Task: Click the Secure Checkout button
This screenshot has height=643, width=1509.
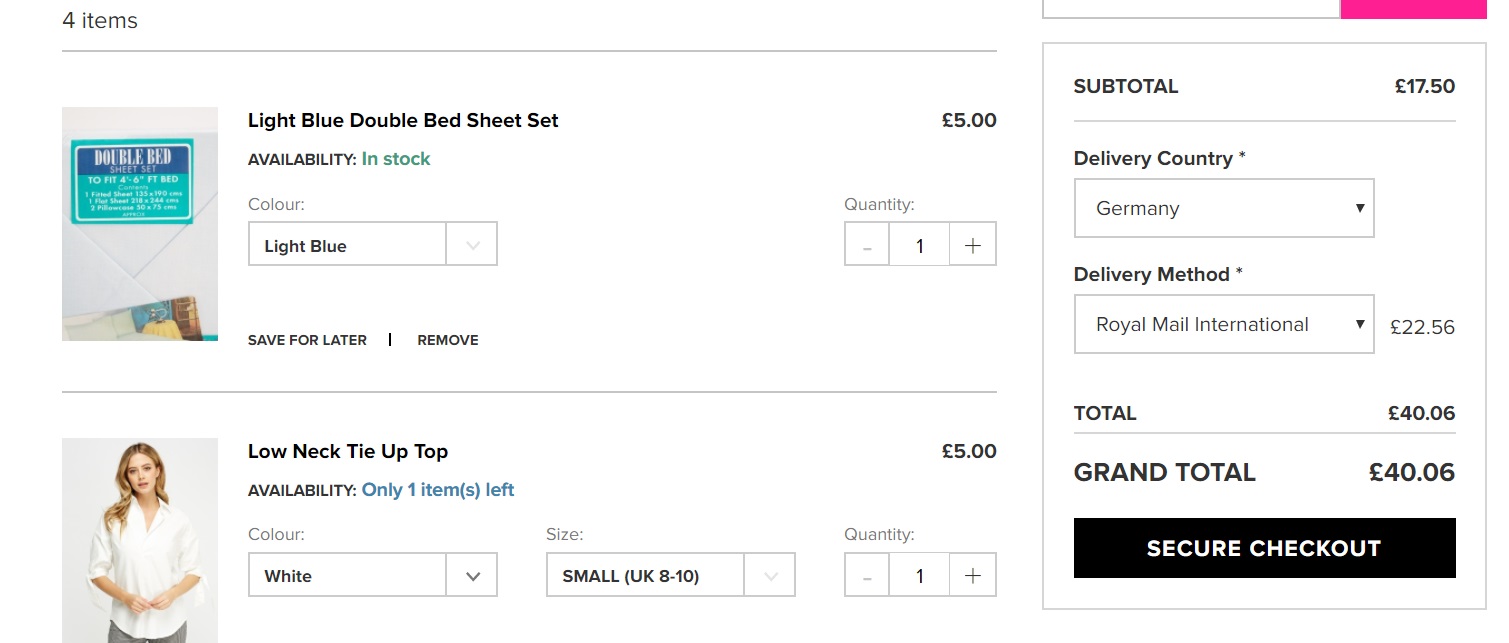Action: pos(1264,548)
